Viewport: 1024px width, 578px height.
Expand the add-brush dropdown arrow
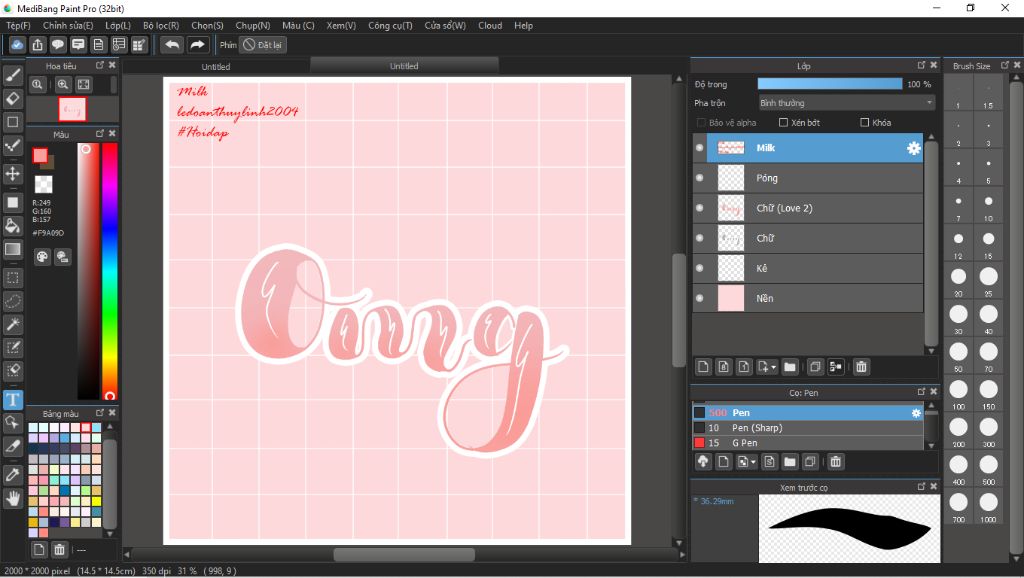pos(753,462)
